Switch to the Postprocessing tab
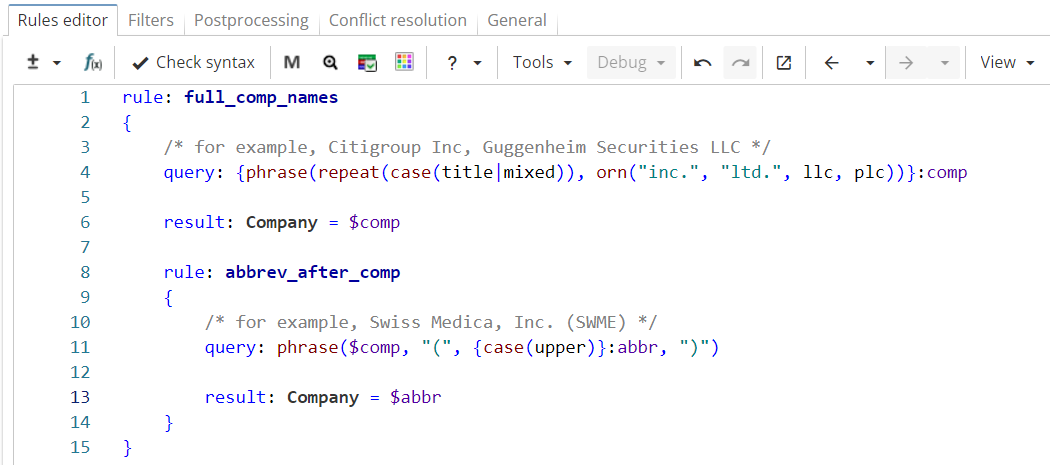Image resolution: width=1050 pixels, height=465 pixels. pyautogui.click(x=251, y=20)
